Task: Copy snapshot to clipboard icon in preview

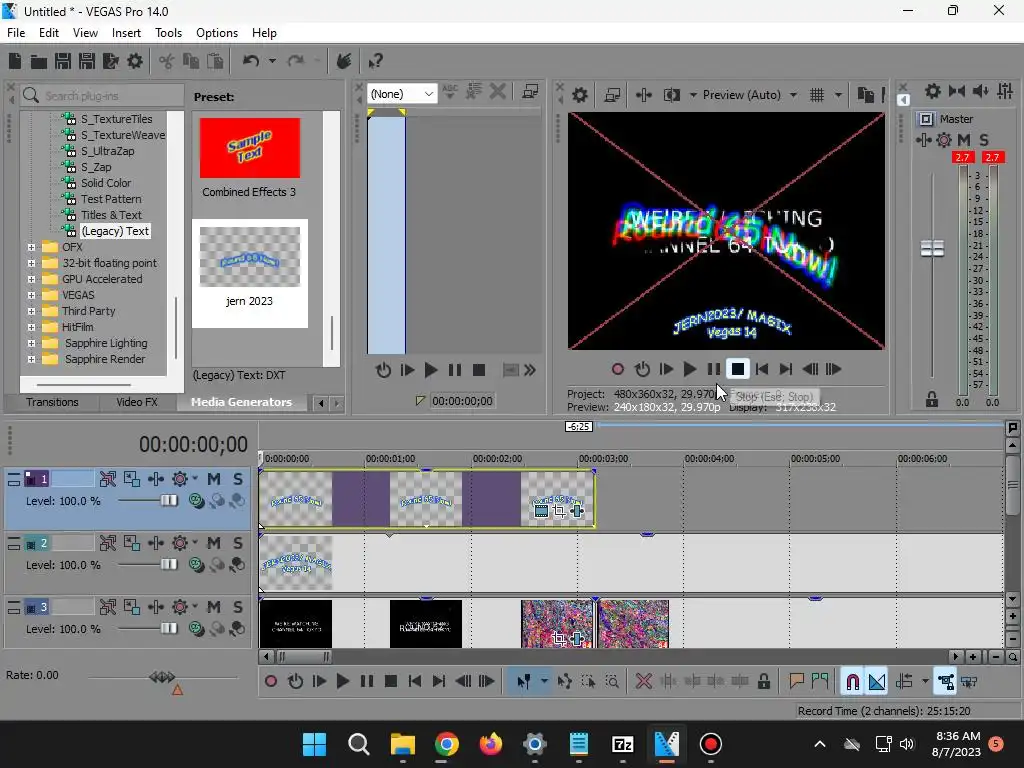Action: tap(865, 95)
